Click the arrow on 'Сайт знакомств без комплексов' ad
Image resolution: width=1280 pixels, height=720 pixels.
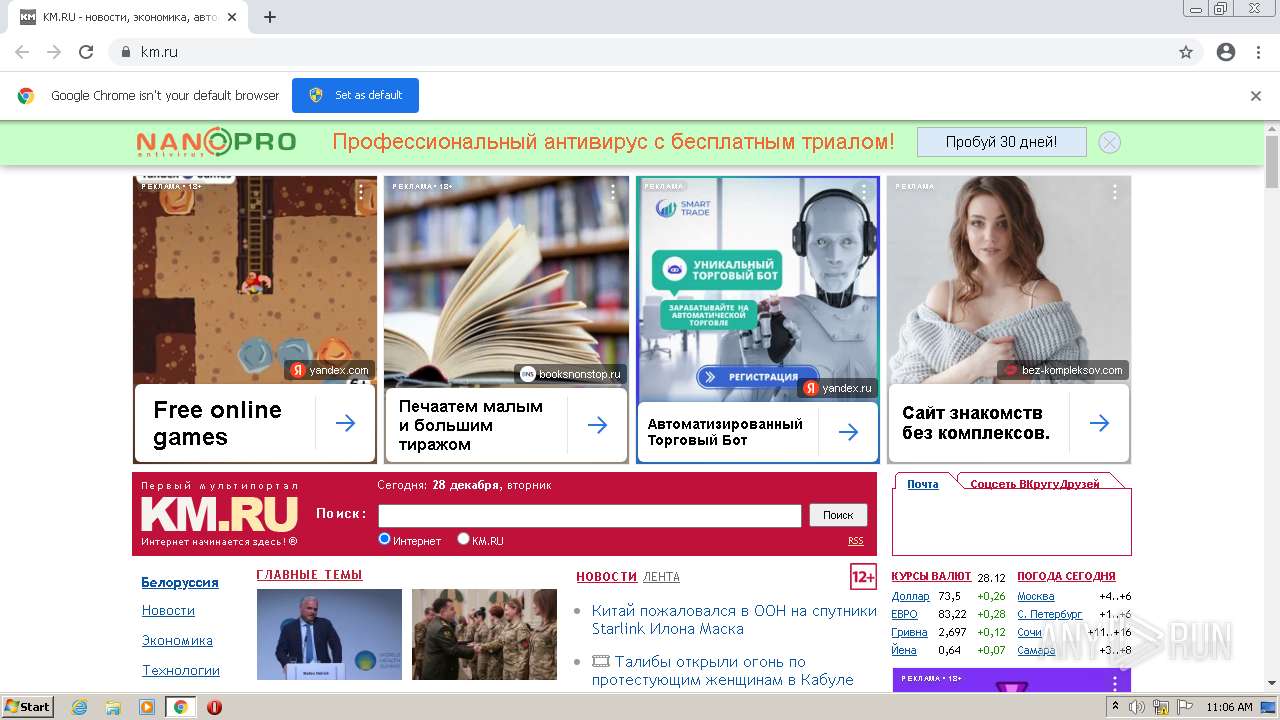(1100, 423)
